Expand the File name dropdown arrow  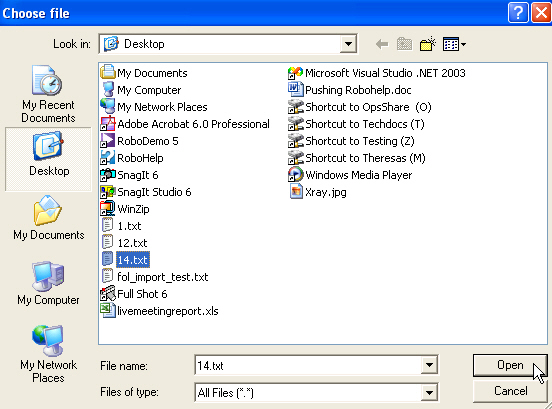pos(429,365)
